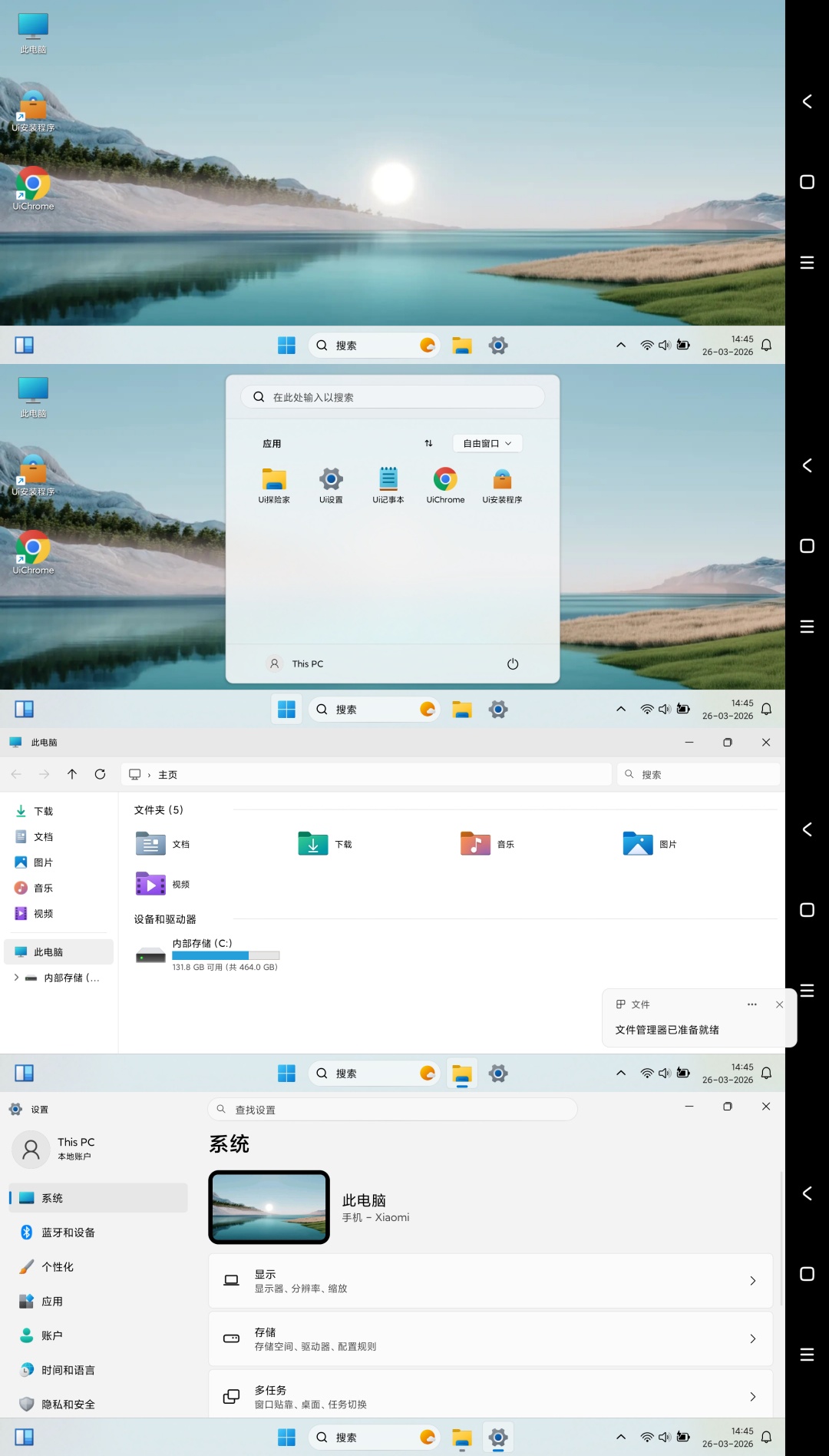The height and width of the screenshot is (1456, 829).
Task: Launch UiChrome inside the start menu panel
Action: [x=445, y=485]
